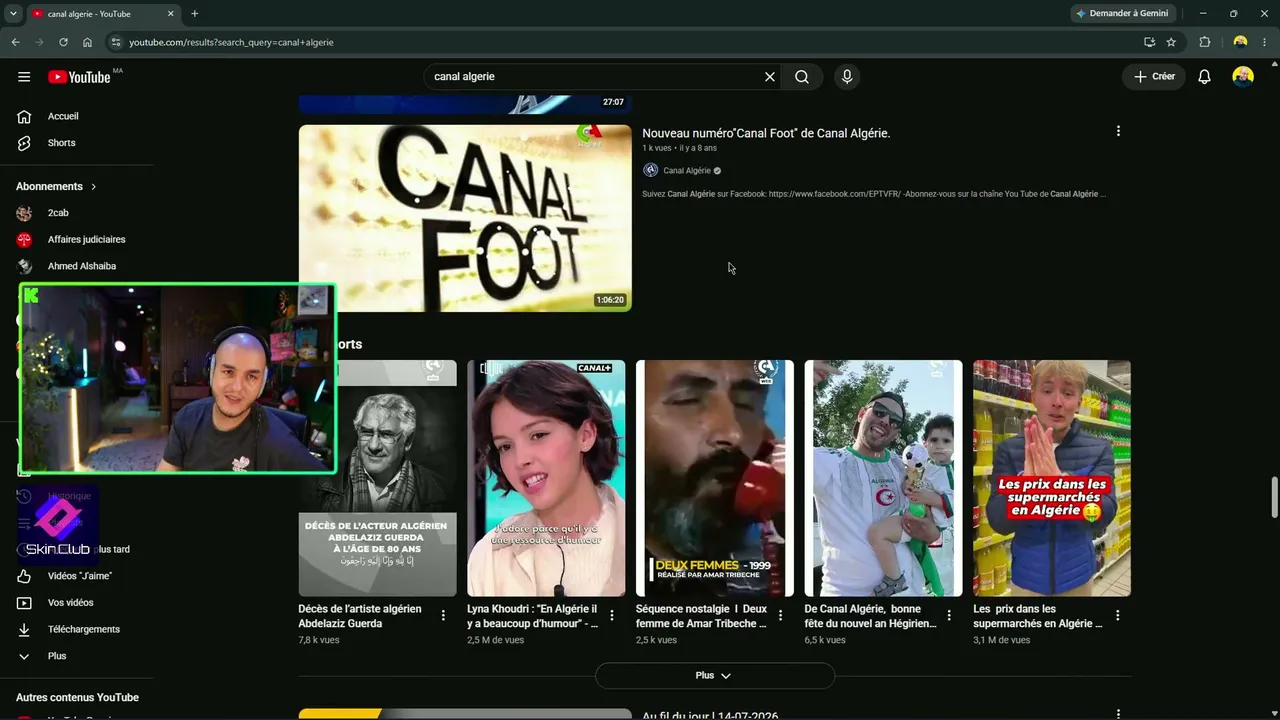Play the Canal Foot video thumbnail
Viewport: 1280px width, 720px height.
(465, 218)
